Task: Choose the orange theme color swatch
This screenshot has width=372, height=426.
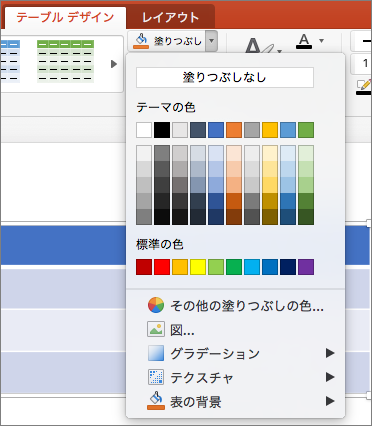Action: coord(234,130)
